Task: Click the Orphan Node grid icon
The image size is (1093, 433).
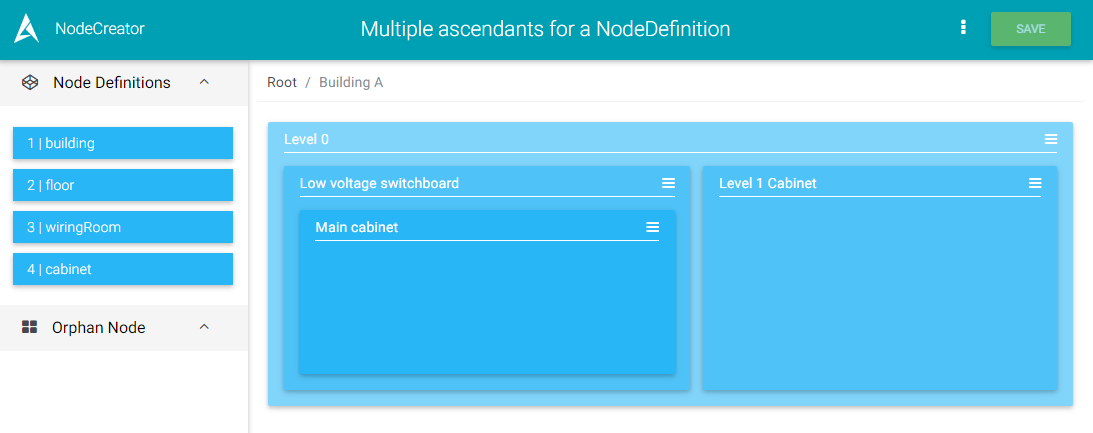Action: [30, 328]
